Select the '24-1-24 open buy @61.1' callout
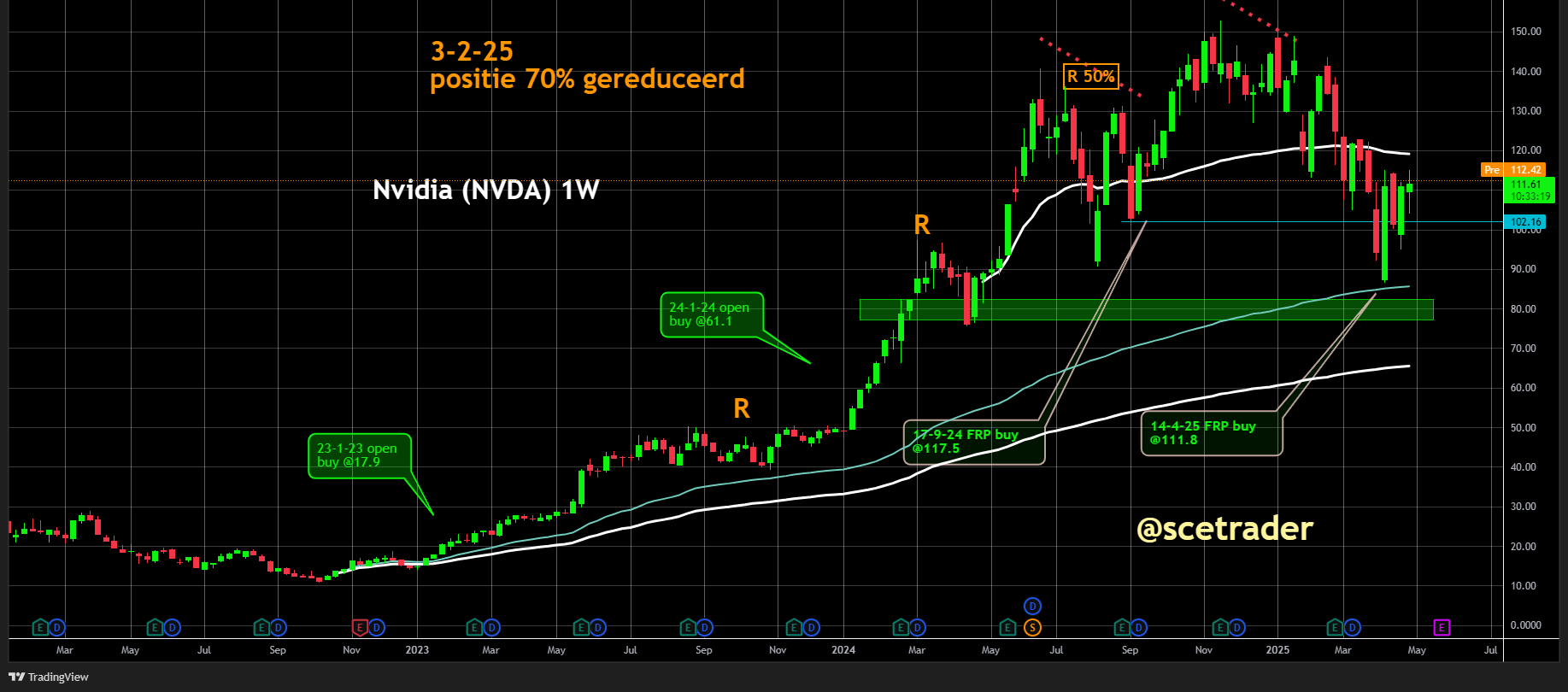 711,314
